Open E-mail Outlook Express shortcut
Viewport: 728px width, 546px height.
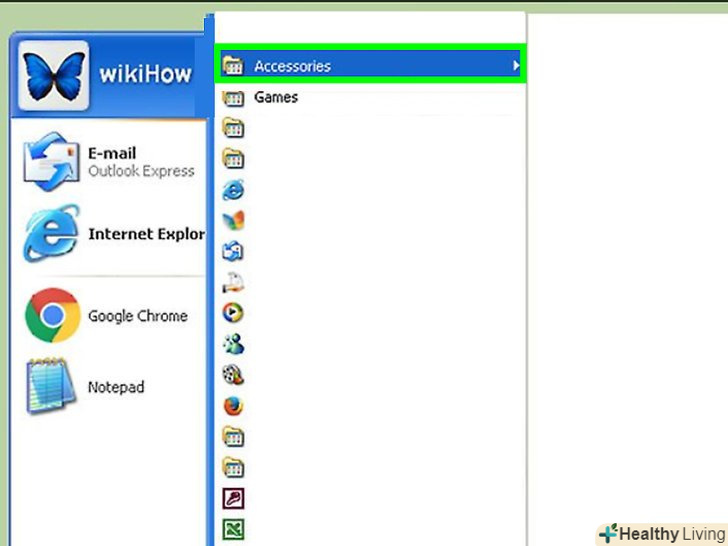click(109, 162)
